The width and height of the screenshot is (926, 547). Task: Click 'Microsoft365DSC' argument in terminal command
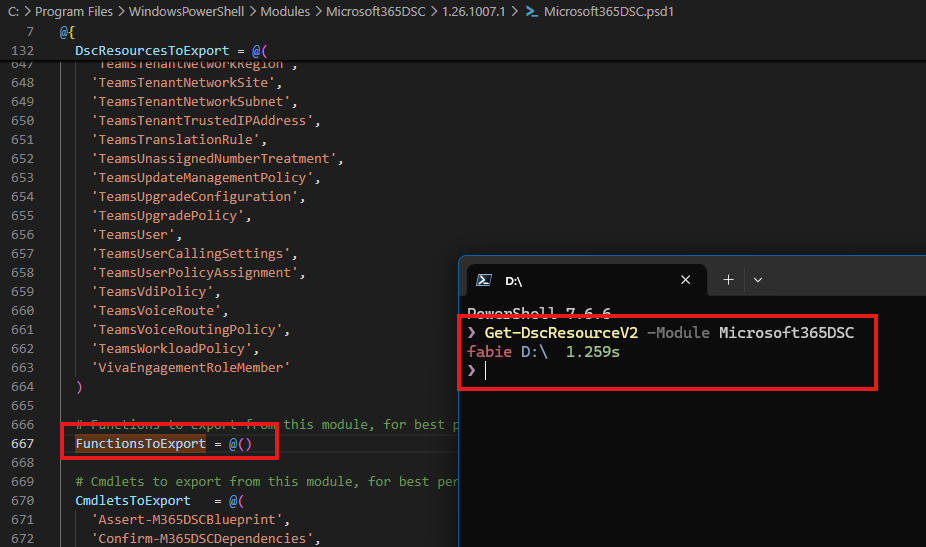[x=786, y=333]
